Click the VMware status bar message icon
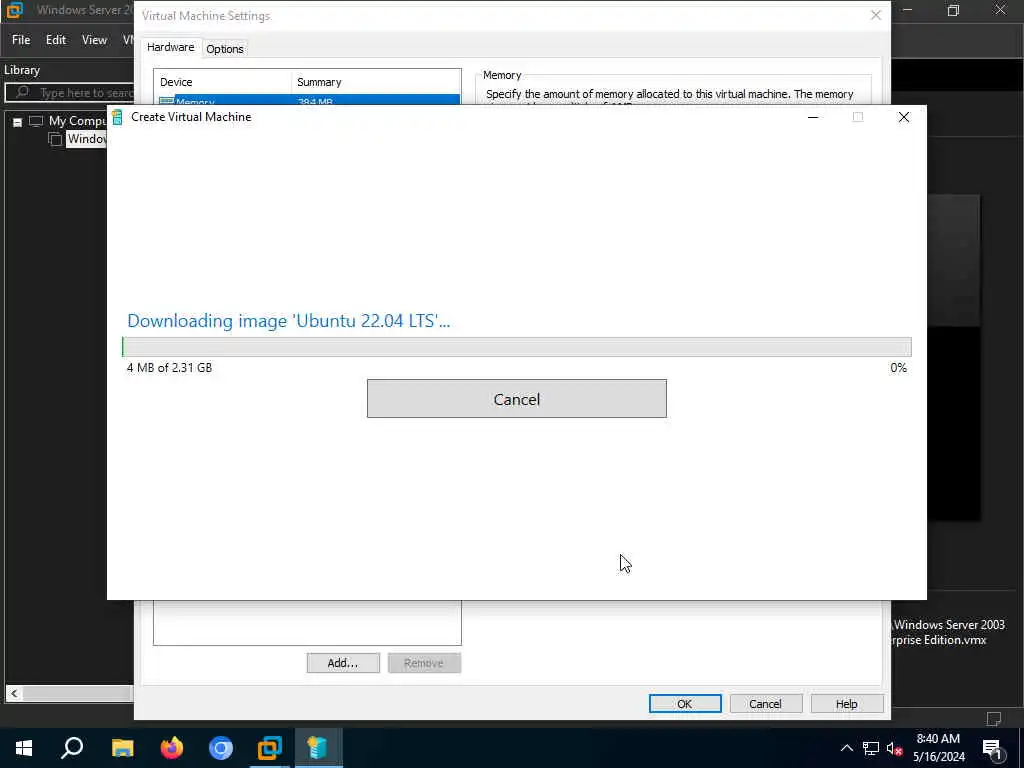The width and height of the screenshot is (1024, 768). [x=993, y=718]
